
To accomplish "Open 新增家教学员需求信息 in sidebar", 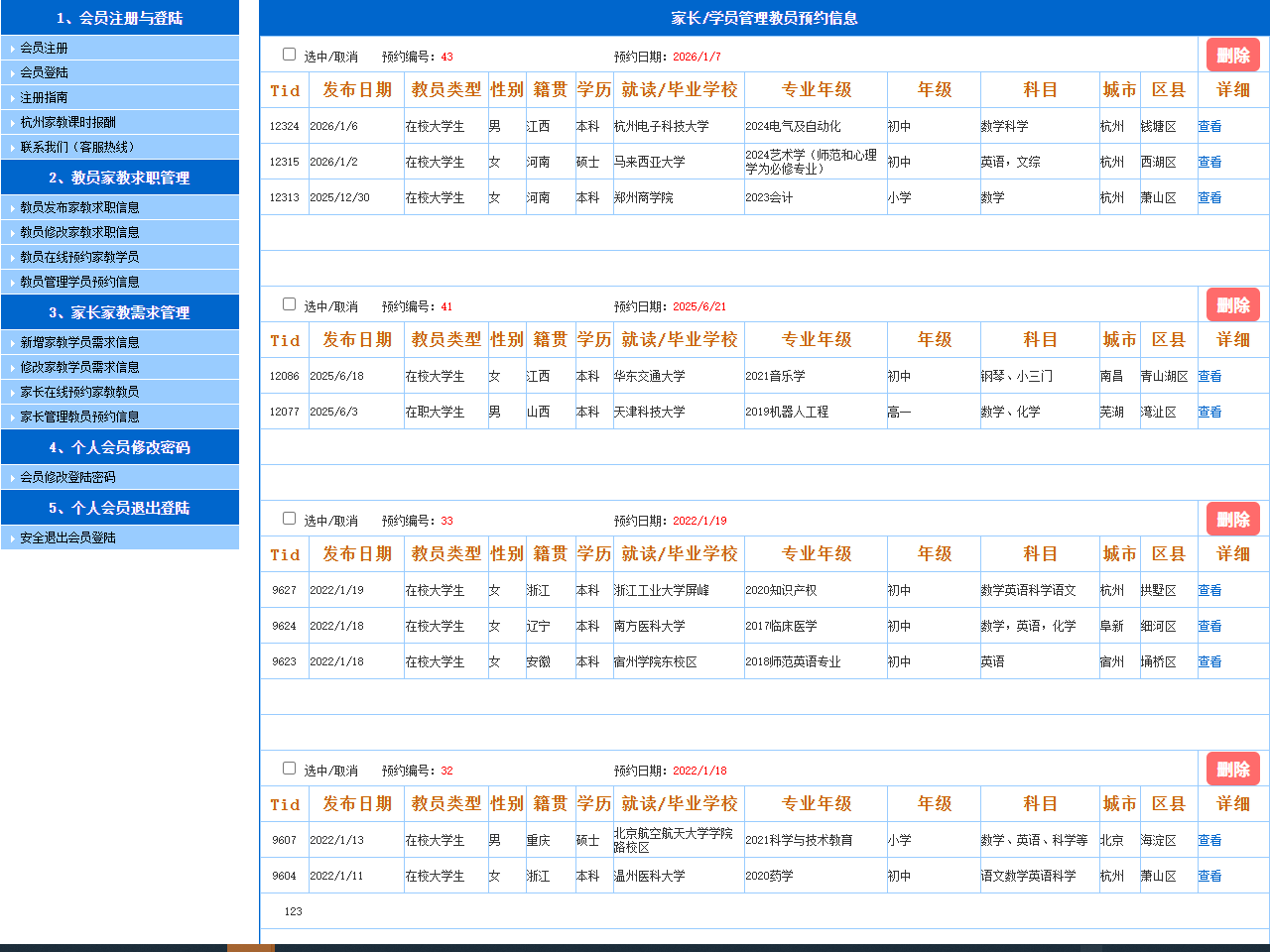I will coord(79,342).
